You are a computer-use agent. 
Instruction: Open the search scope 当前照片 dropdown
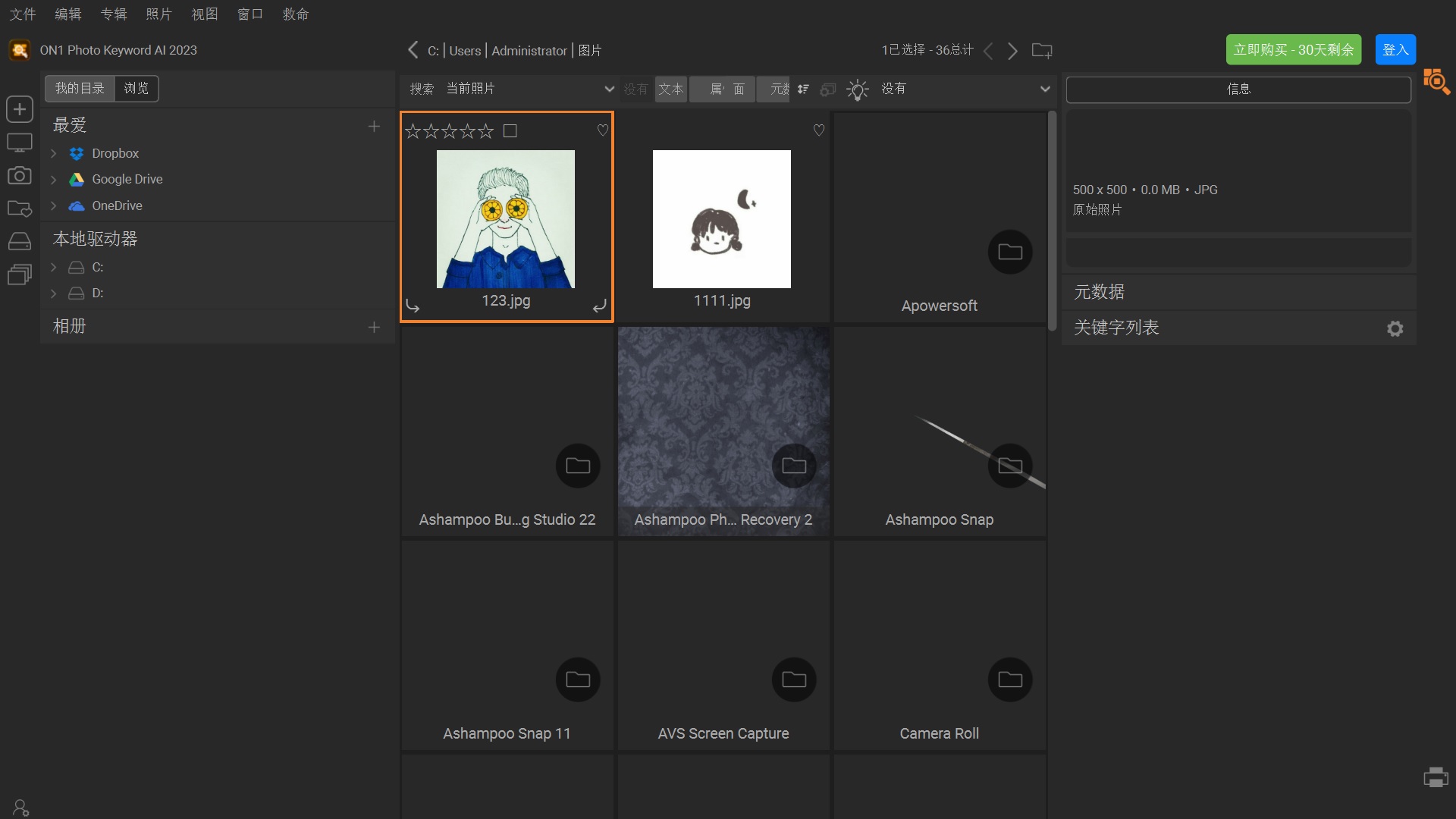coord(529,89)
